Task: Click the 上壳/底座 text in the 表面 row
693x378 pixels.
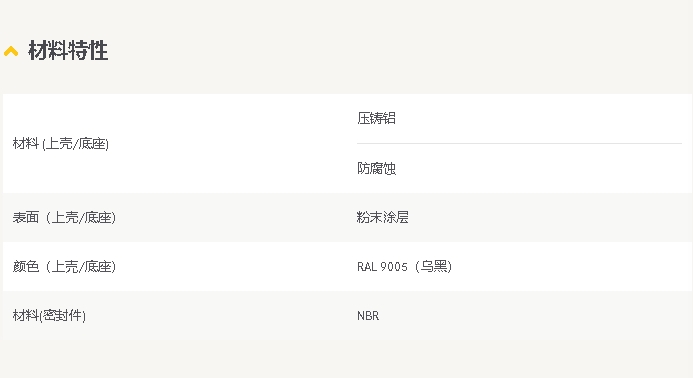Action: pyautogui.click(x=82, y=218)
